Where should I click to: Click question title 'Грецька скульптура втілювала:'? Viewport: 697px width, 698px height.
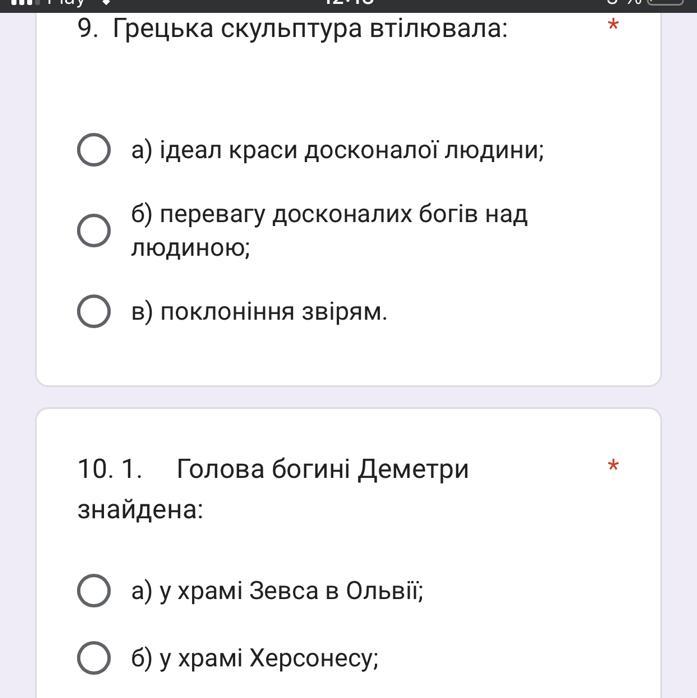click(x=310, y=29)
